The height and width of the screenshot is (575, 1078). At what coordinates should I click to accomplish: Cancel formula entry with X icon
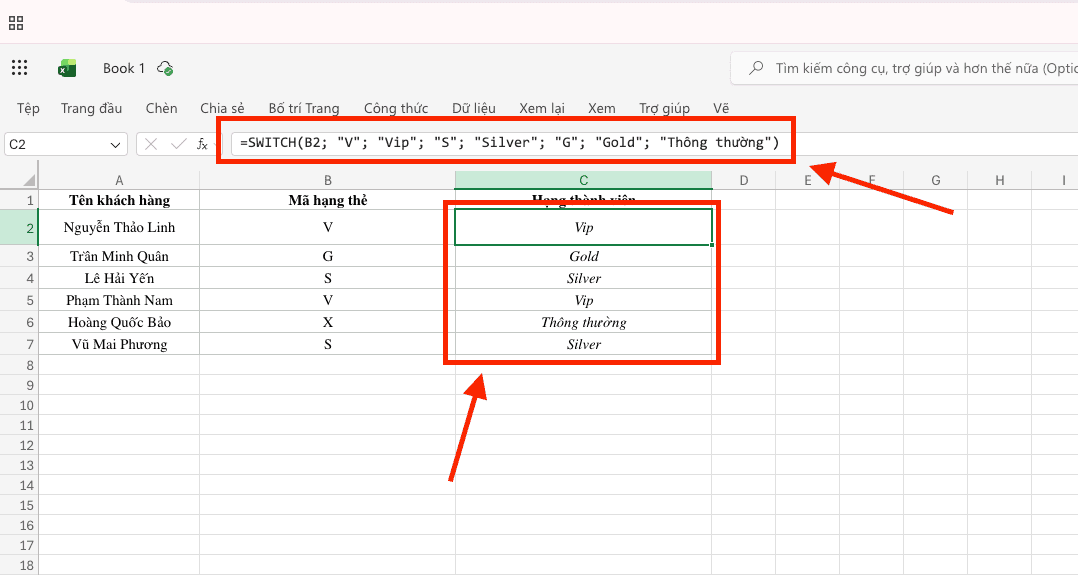click(151, 144)
